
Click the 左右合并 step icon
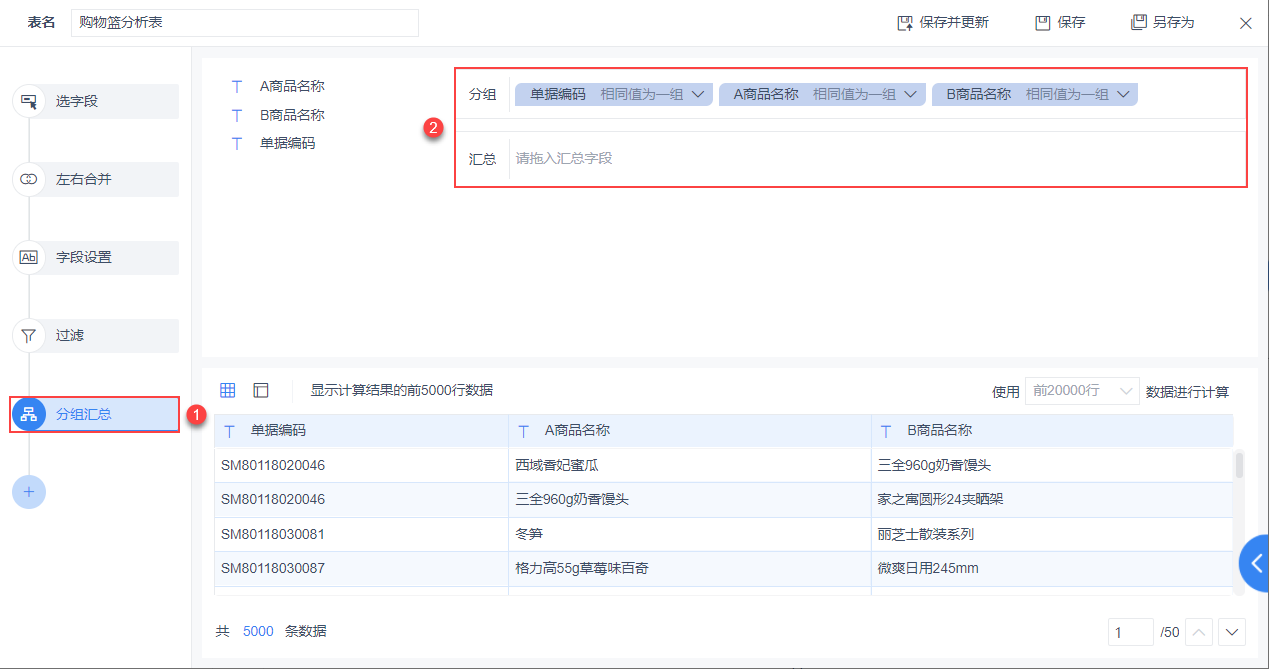(x=29, y=179)
